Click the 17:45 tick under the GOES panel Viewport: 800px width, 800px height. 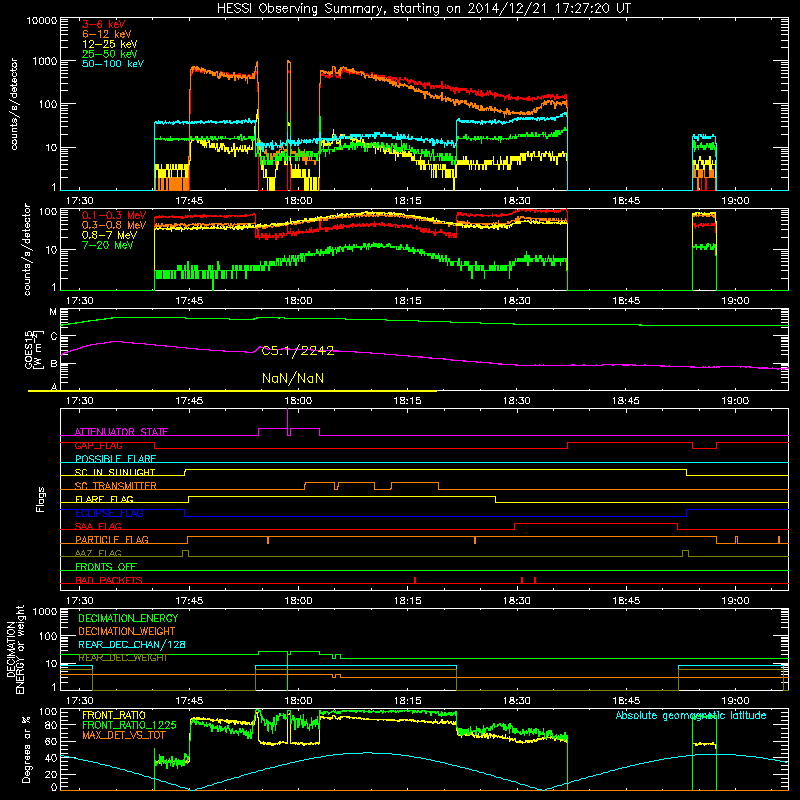pos(189,401)
